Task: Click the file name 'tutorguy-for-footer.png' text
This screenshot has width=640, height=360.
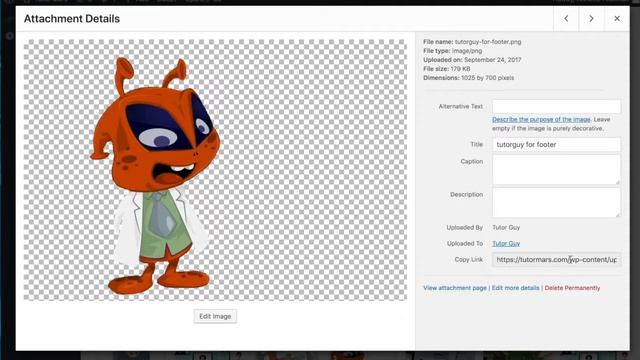Action: coord(488,42)
